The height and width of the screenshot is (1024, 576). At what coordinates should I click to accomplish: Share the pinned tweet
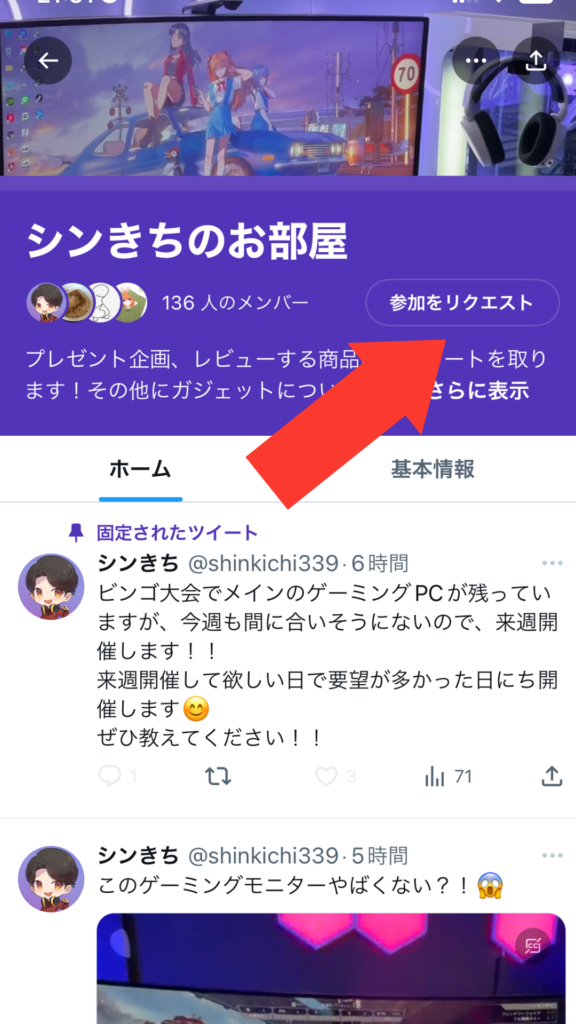click(x=552, y=776)
